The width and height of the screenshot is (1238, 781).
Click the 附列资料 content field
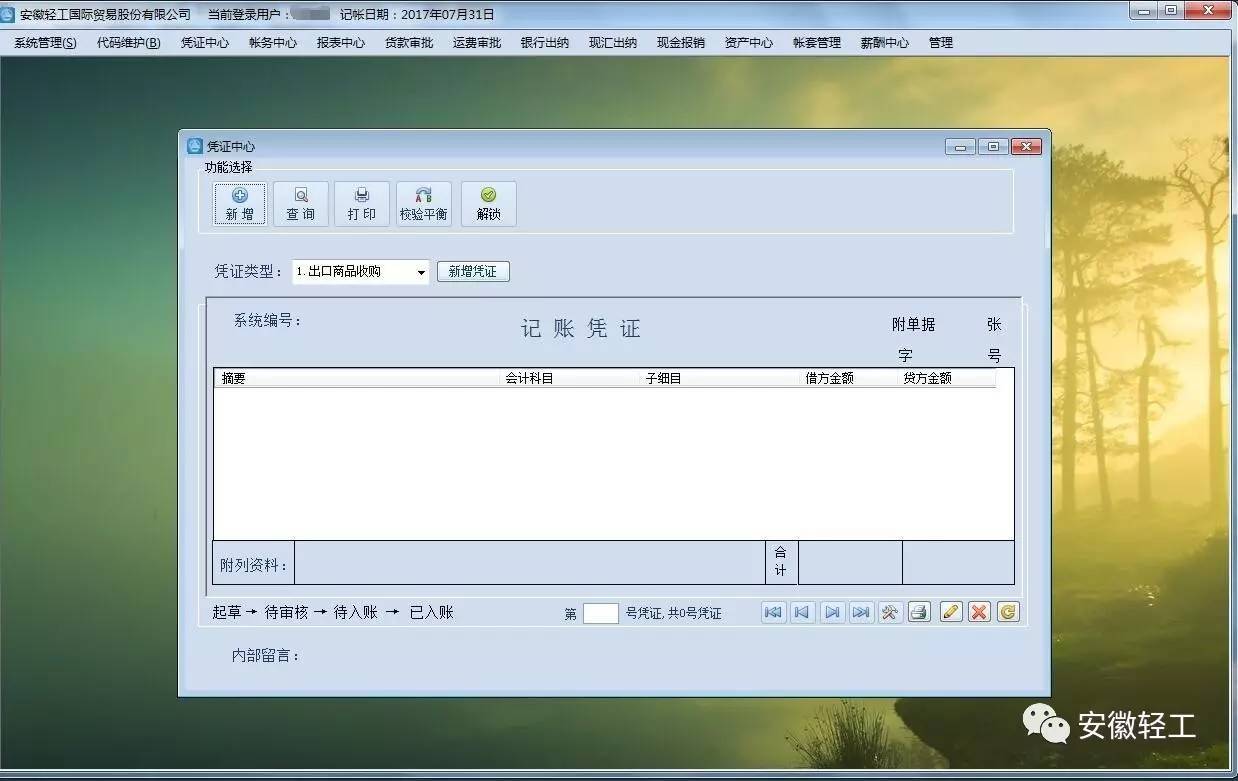(530, 563)
